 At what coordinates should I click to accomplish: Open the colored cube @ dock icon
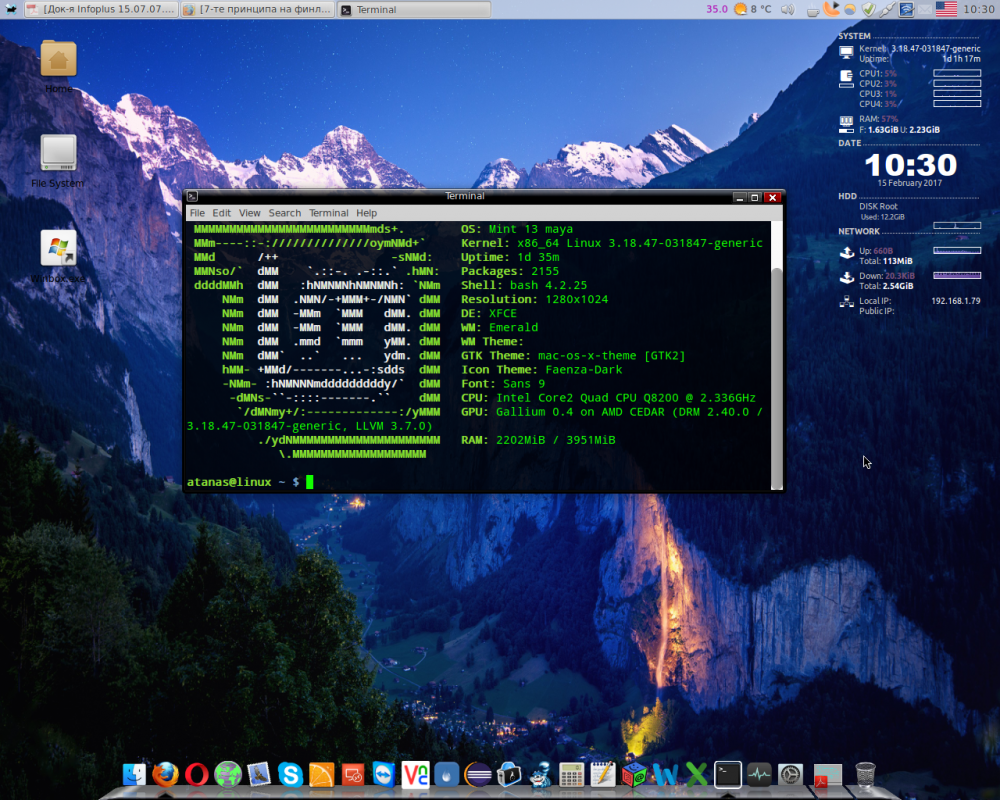(634, 774)
